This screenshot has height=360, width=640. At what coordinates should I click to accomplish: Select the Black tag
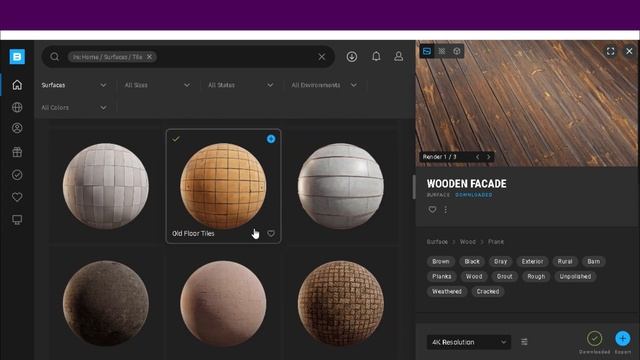point(472,261)
